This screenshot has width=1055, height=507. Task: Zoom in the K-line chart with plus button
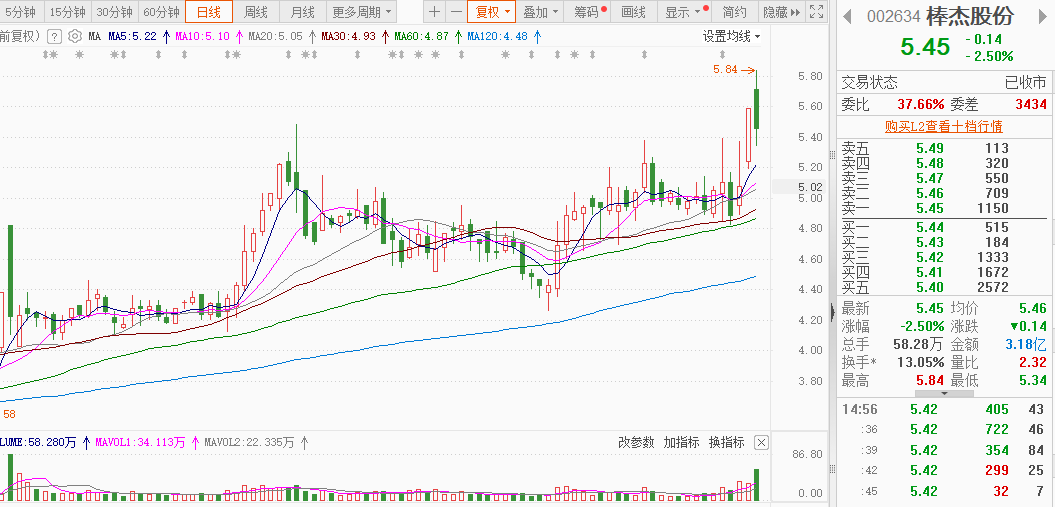click(435, 11)
